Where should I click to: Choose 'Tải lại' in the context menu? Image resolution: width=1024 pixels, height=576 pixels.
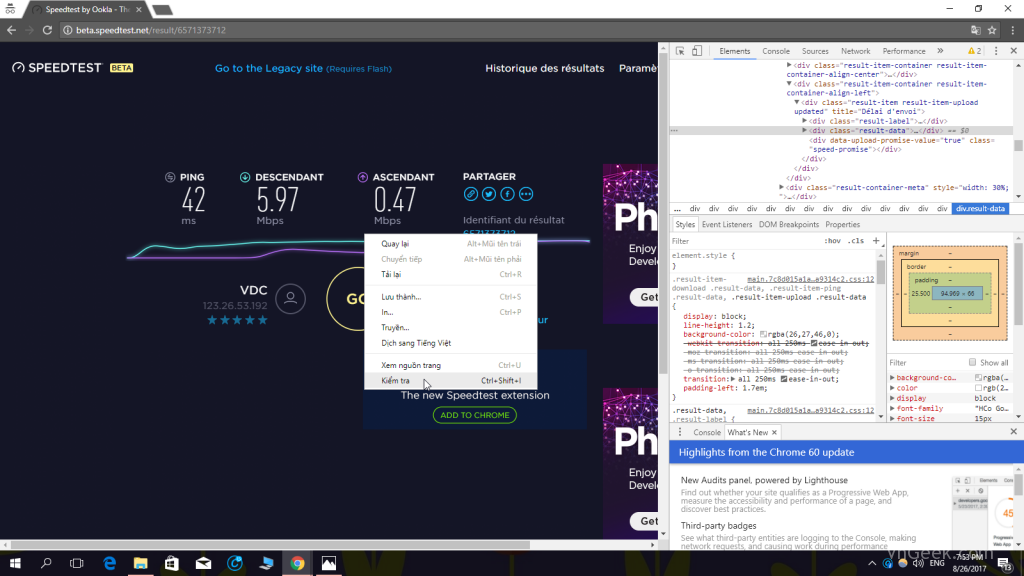click(451, 274)
